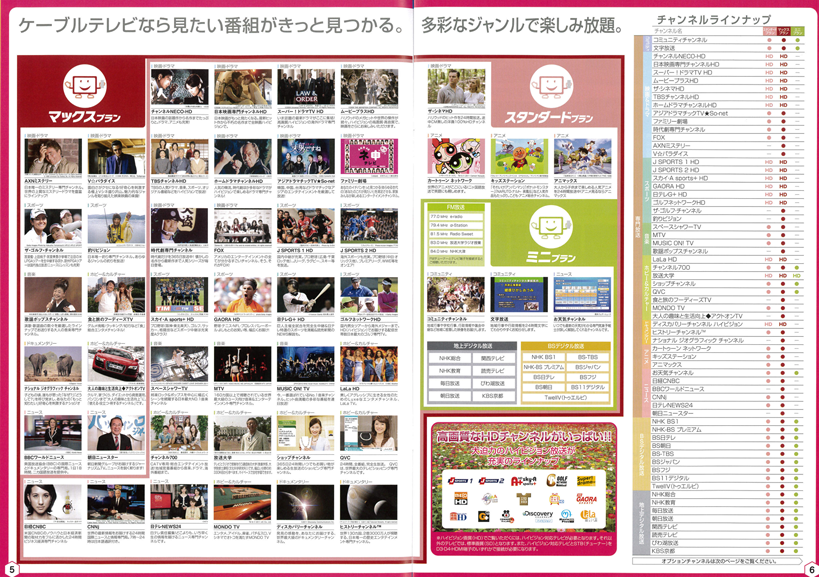Click the 関西テレビ cell in 地上デジタル放送 box
The image size is (819, 577).
(493, 358)
